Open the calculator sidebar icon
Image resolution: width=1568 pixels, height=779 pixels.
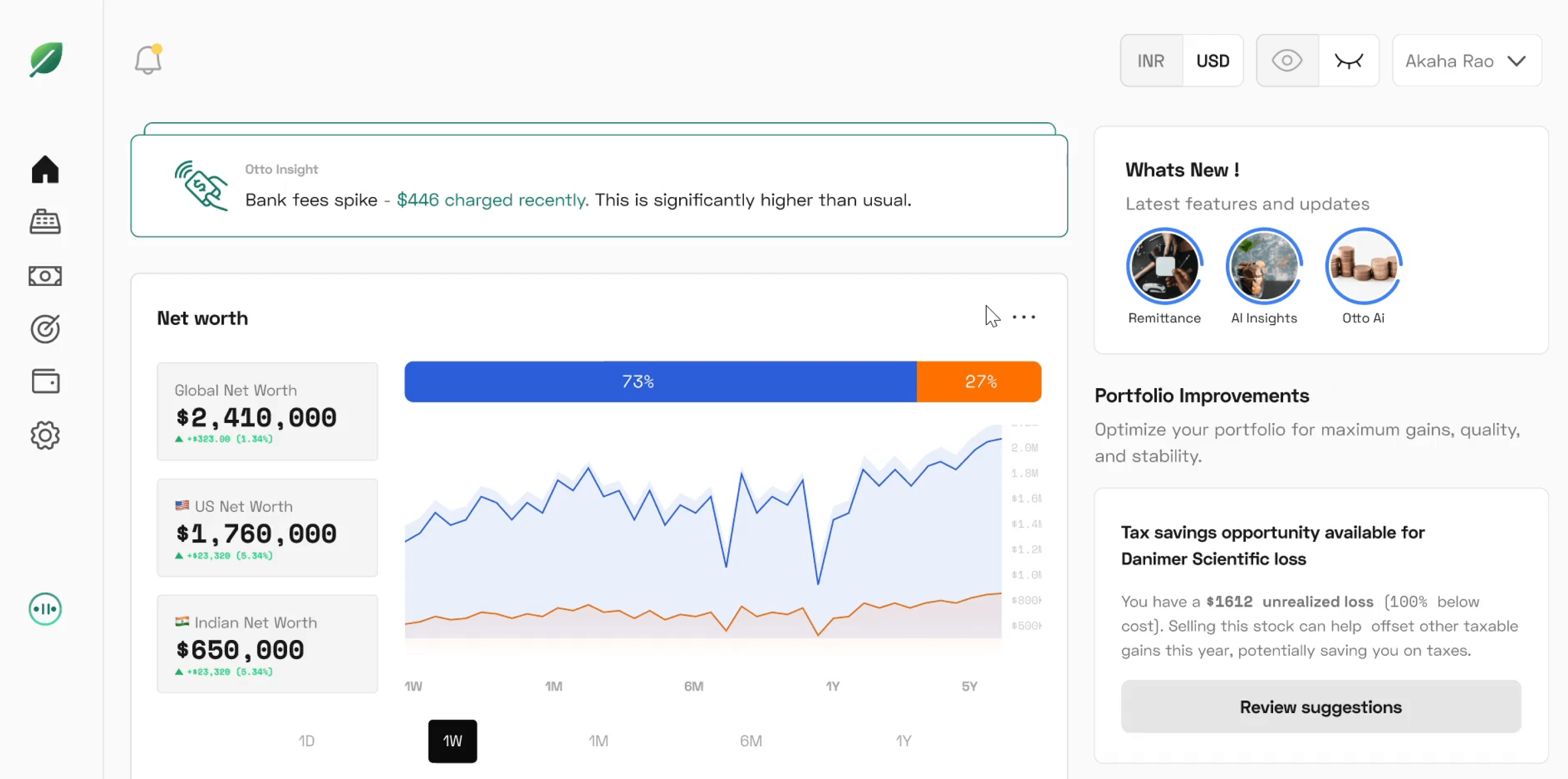click(x=45, y=222)
